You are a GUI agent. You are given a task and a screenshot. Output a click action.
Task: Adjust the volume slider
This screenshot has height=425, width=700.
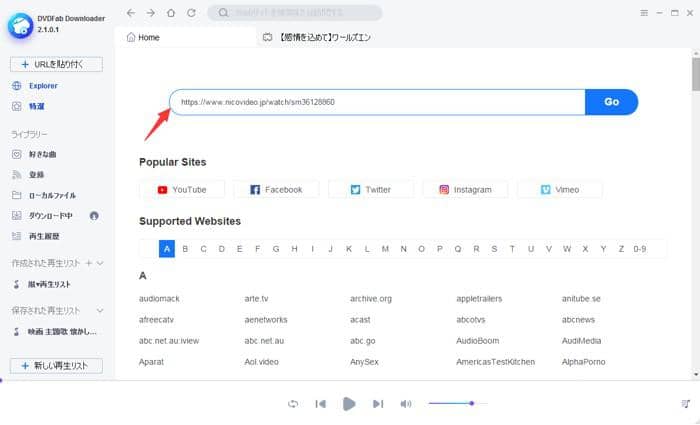pyautogui.click(x=458, y=404)
